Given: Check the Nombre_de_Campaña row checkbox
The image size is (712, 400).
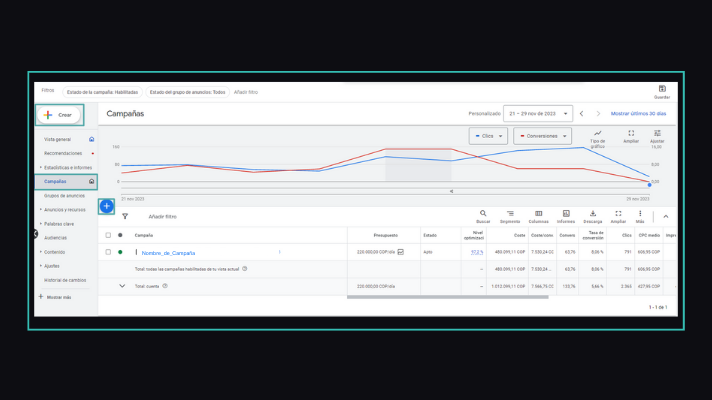Looking at the screenshot, I should (x=108, y=252).
